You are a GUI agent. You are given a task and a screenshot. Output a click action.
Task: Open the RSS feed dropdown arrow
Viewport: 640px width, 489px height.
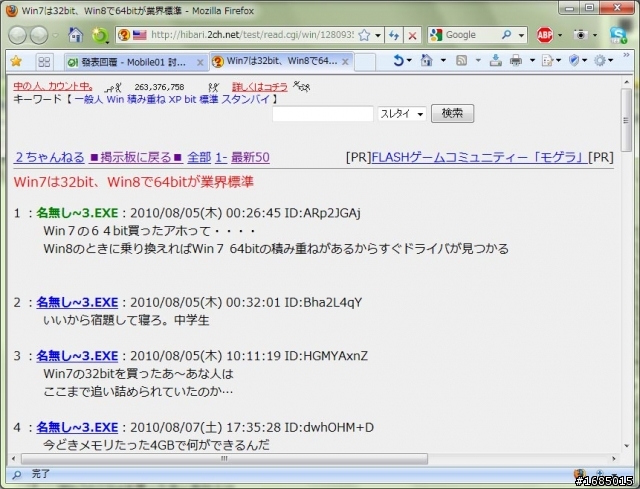478,61
